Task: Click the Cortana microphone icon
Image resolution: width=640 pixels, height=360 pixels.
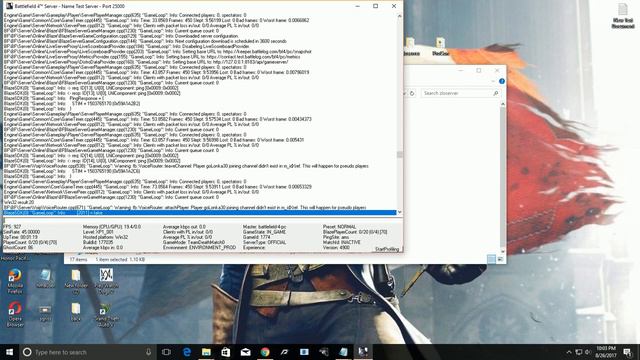Action: [x=148, y=352]
